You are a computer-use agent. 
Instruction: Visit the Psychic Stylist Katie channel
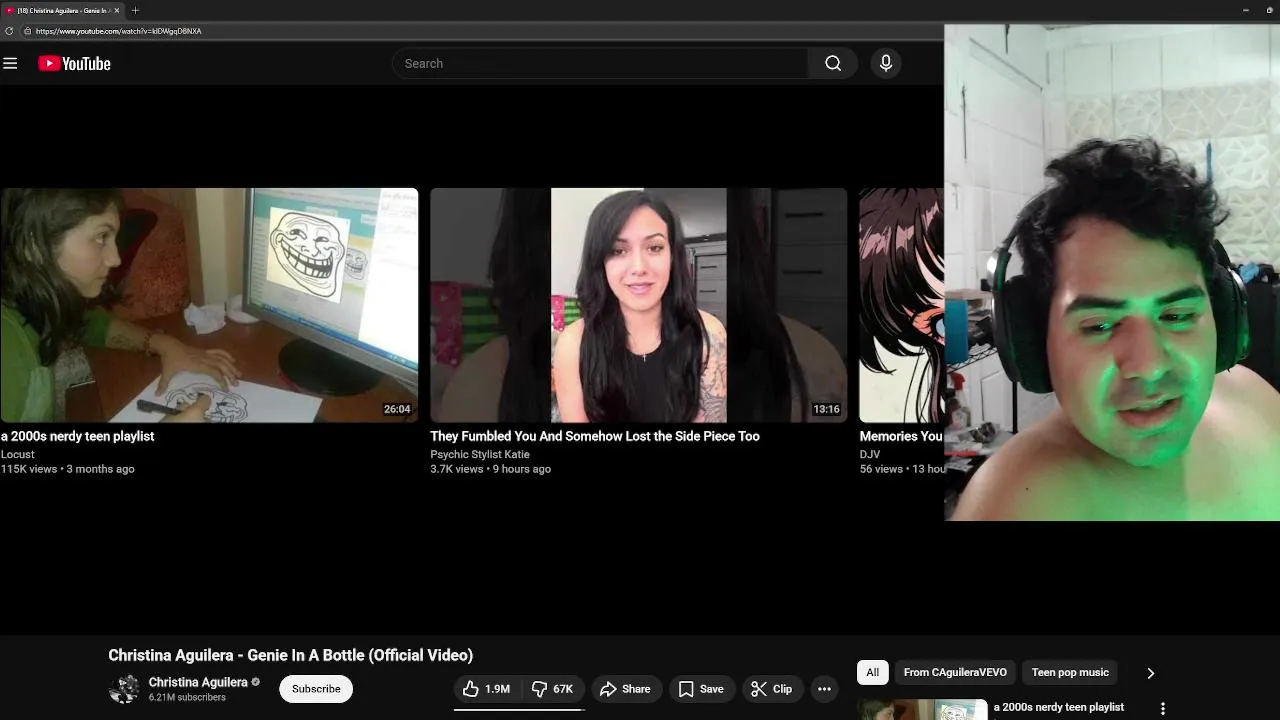click(480, 454)
